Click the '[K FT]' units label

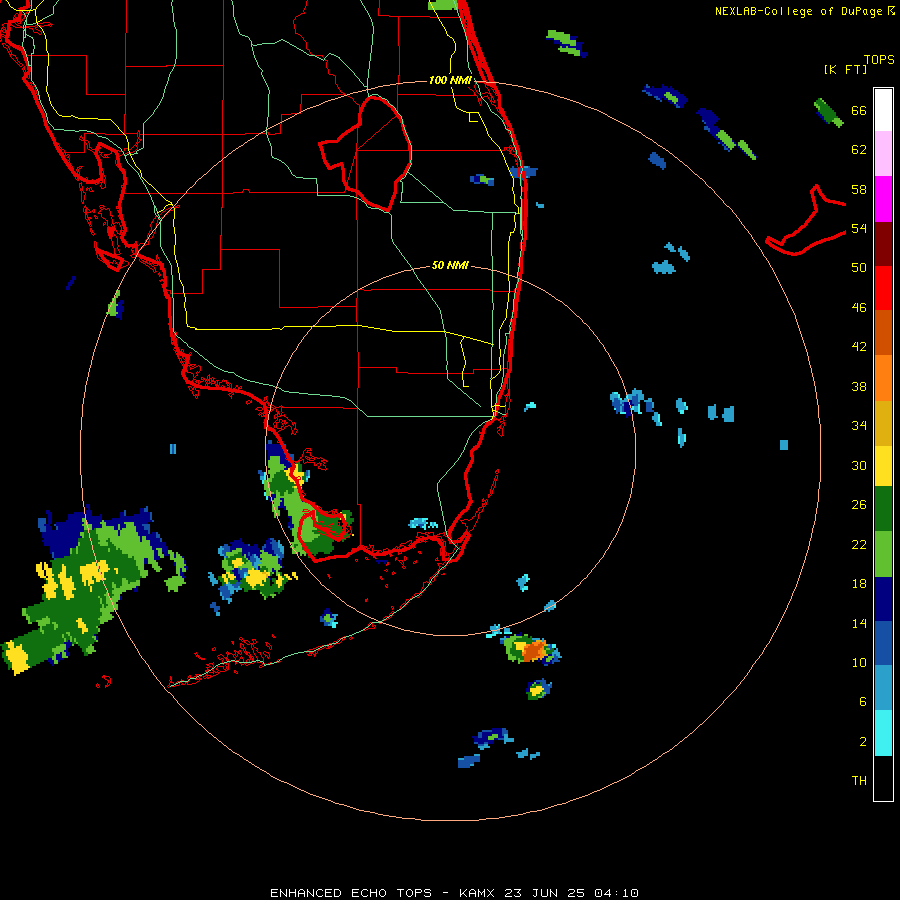(845, 69)
